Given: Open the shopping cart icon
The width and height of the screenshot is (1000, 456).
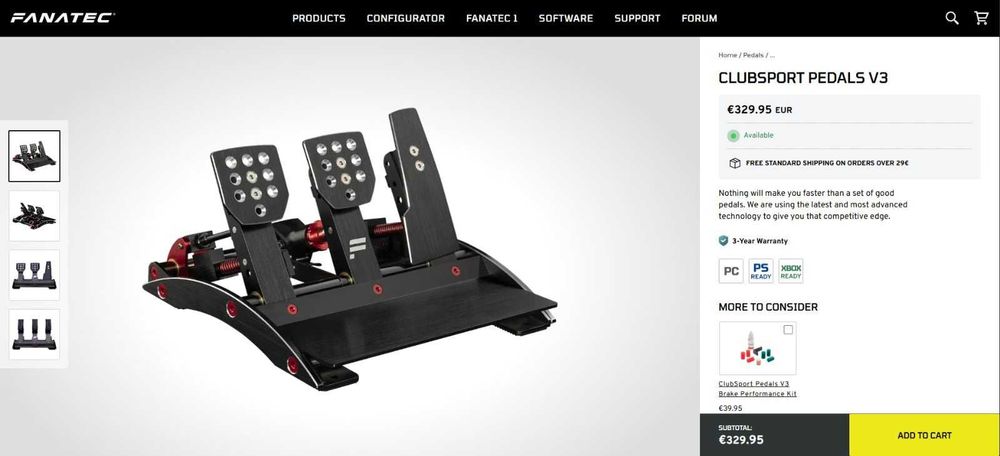Looking at the screenshot, I should [x=982, y=18].
